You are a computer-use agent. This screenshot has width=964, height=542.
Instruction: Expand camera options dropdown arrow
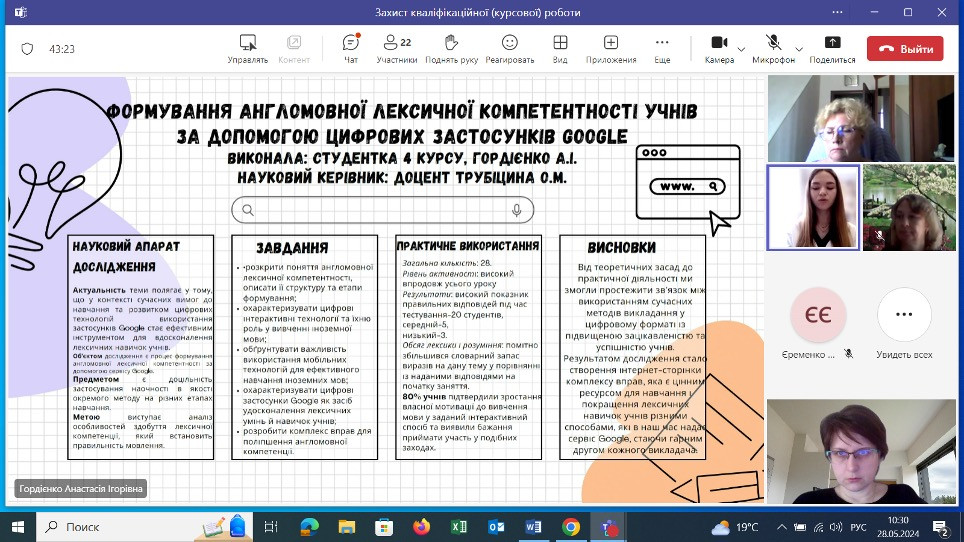741,49
